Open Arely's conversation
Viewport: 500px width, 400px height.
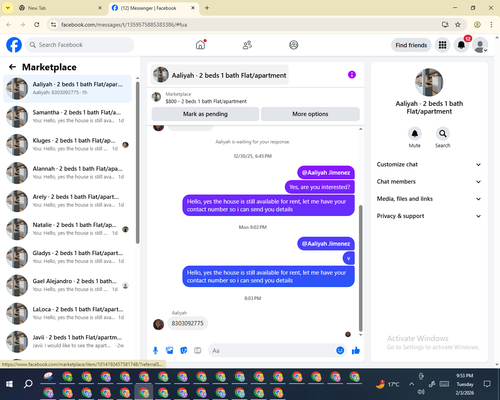pos(68,201)
